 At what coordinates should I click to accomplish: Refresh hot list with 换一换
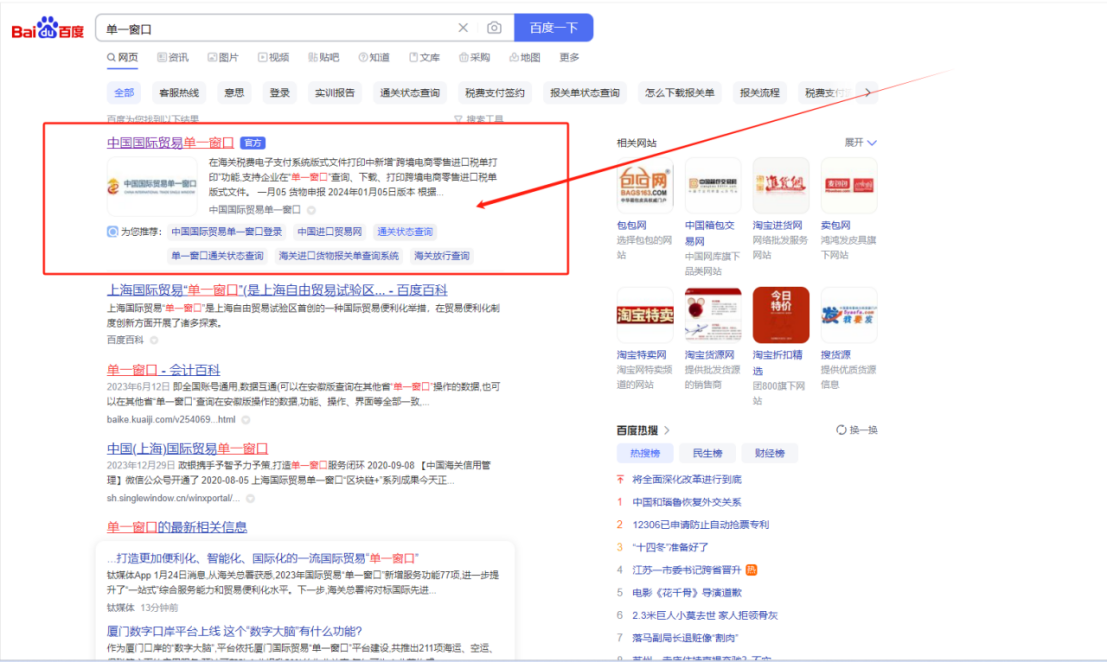[856, 430]
